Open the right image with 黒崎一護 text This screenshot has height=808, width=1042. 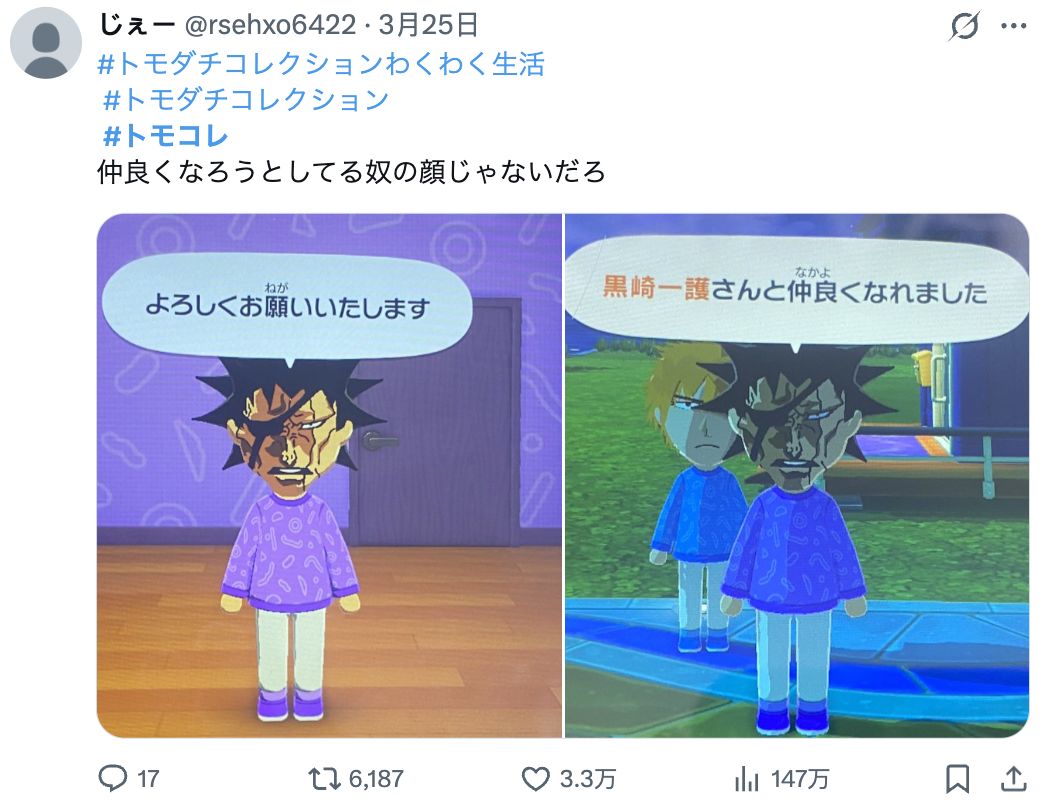tap(797, 476)
